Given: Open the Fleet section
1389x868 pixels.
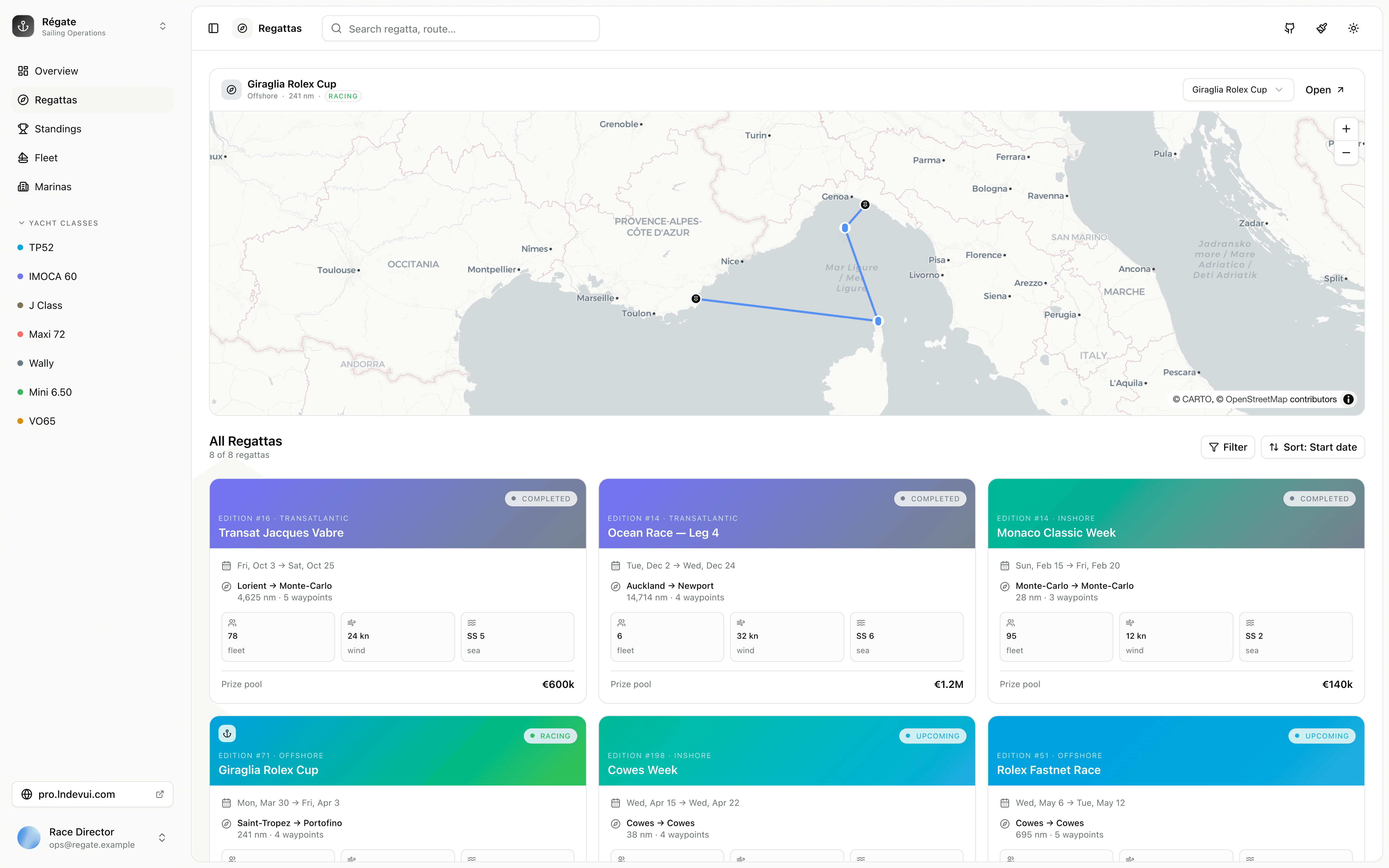Looking at the screenshot, I should tap(93, 158).
